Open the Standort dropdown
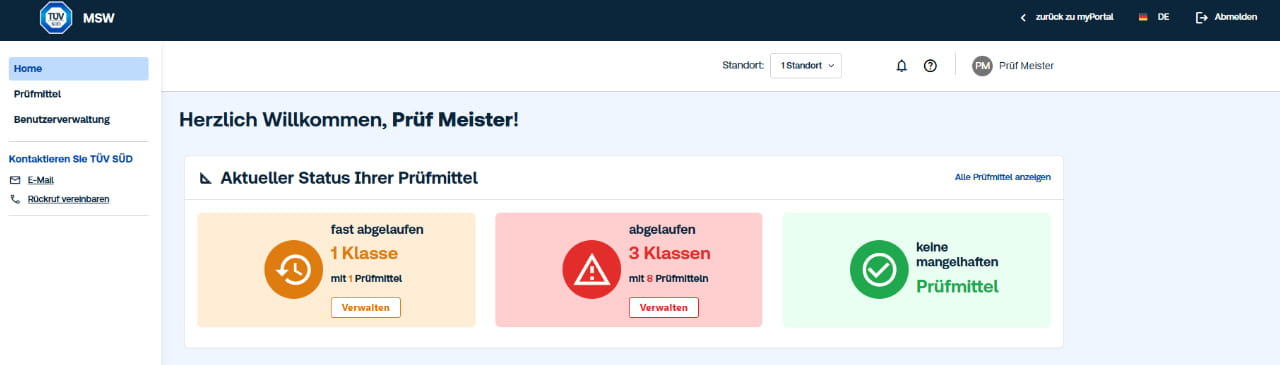The height and width of the screenshot is (365, 1280). click(x=806, y=66)
